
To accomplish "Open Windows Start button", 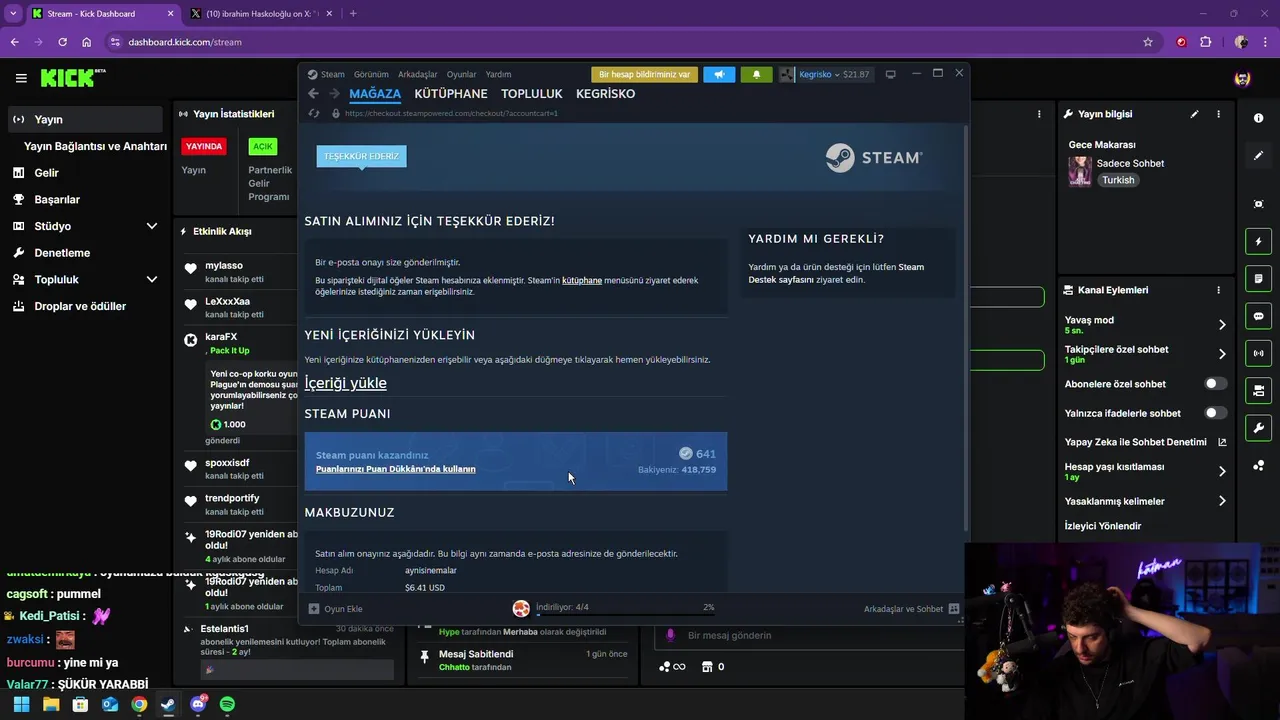I will (x=22, y=704).
